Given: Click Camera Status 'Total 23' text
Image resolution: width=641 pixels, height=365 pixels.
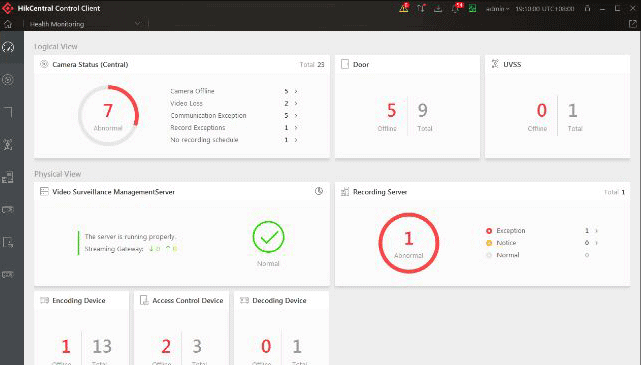Looking at the screenshot, I should (312, 65).
